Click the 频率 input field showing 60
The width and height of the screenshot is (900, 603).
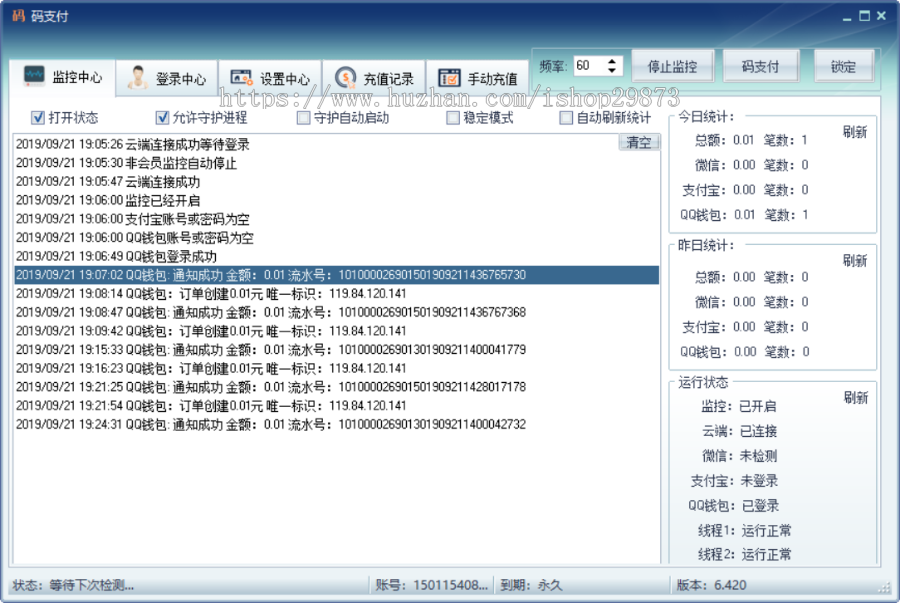pyautogui.click(x=589, y=65)
